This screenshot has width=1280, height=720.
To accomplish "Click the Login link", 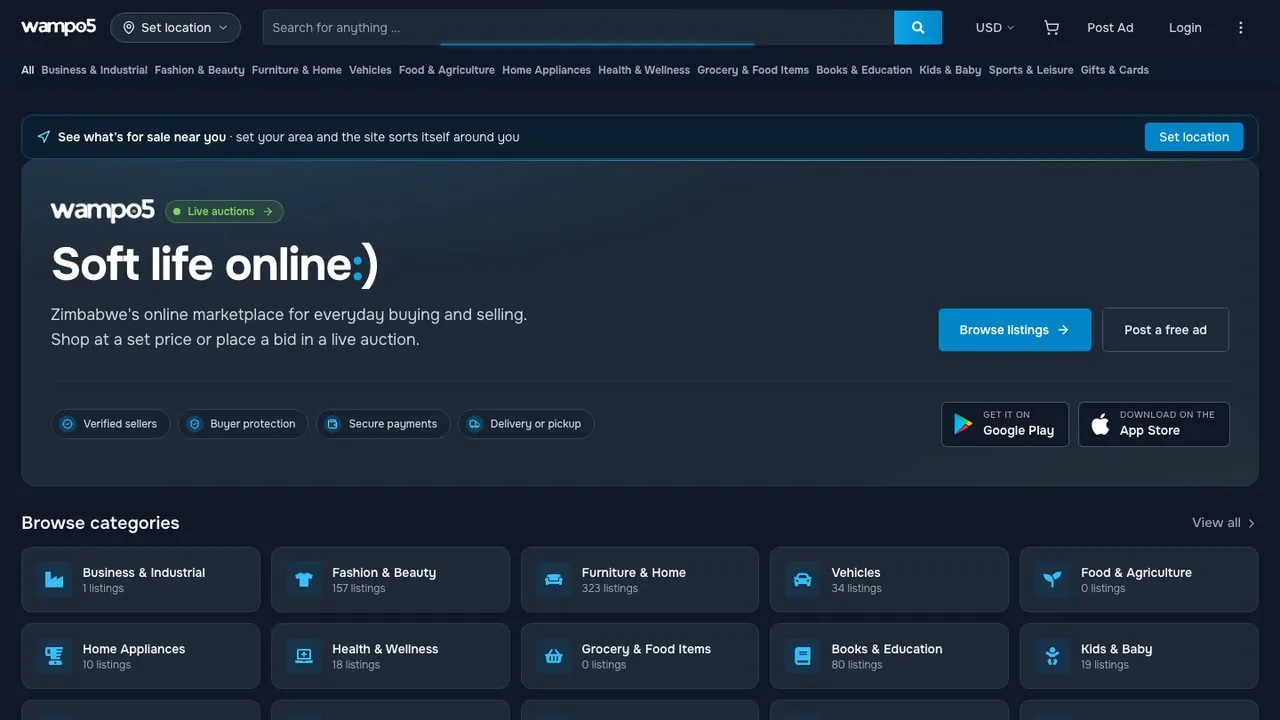I will (x=1185, y=28).
